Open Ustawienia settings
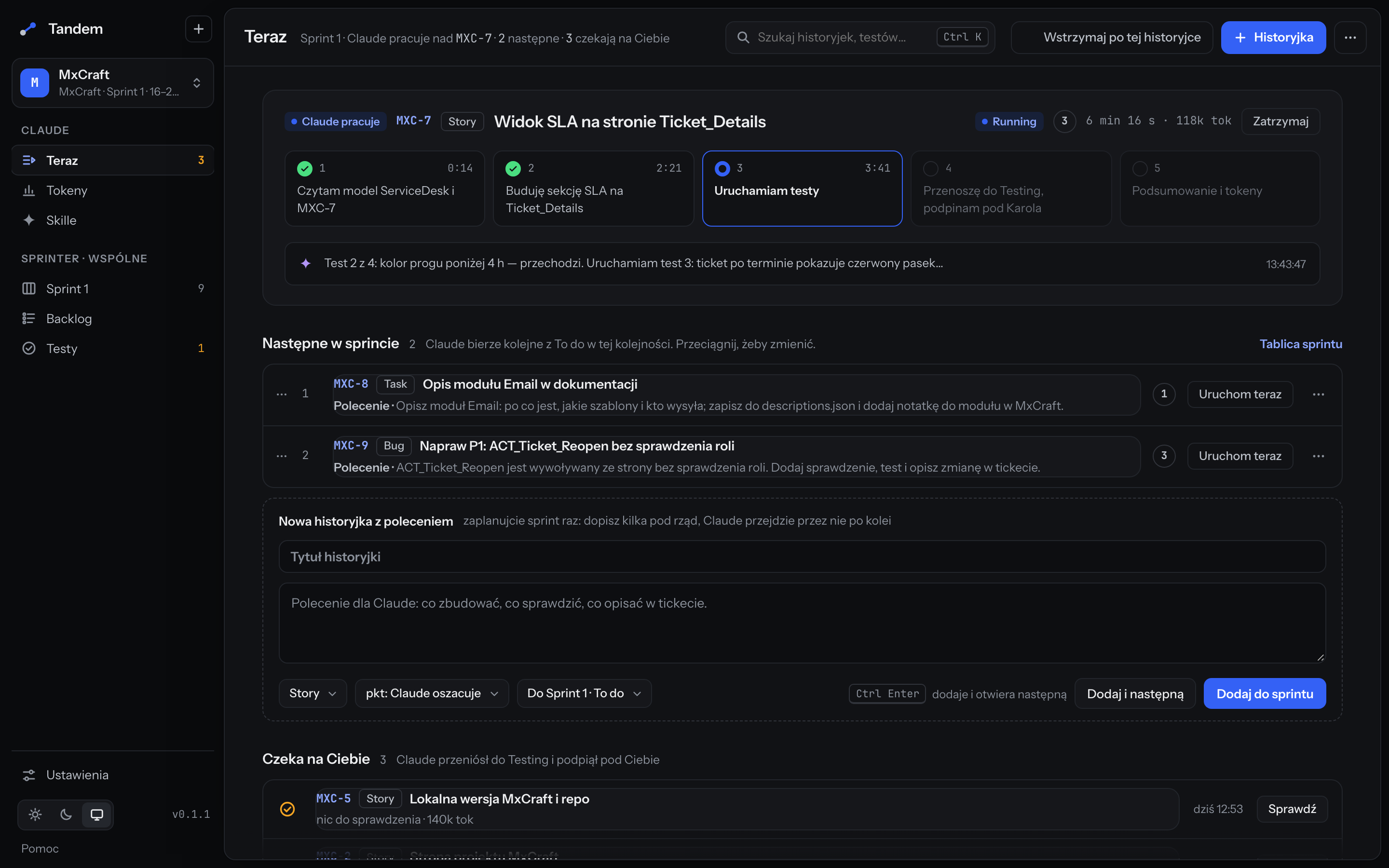 pyautogui.click(x=112, y=774)
